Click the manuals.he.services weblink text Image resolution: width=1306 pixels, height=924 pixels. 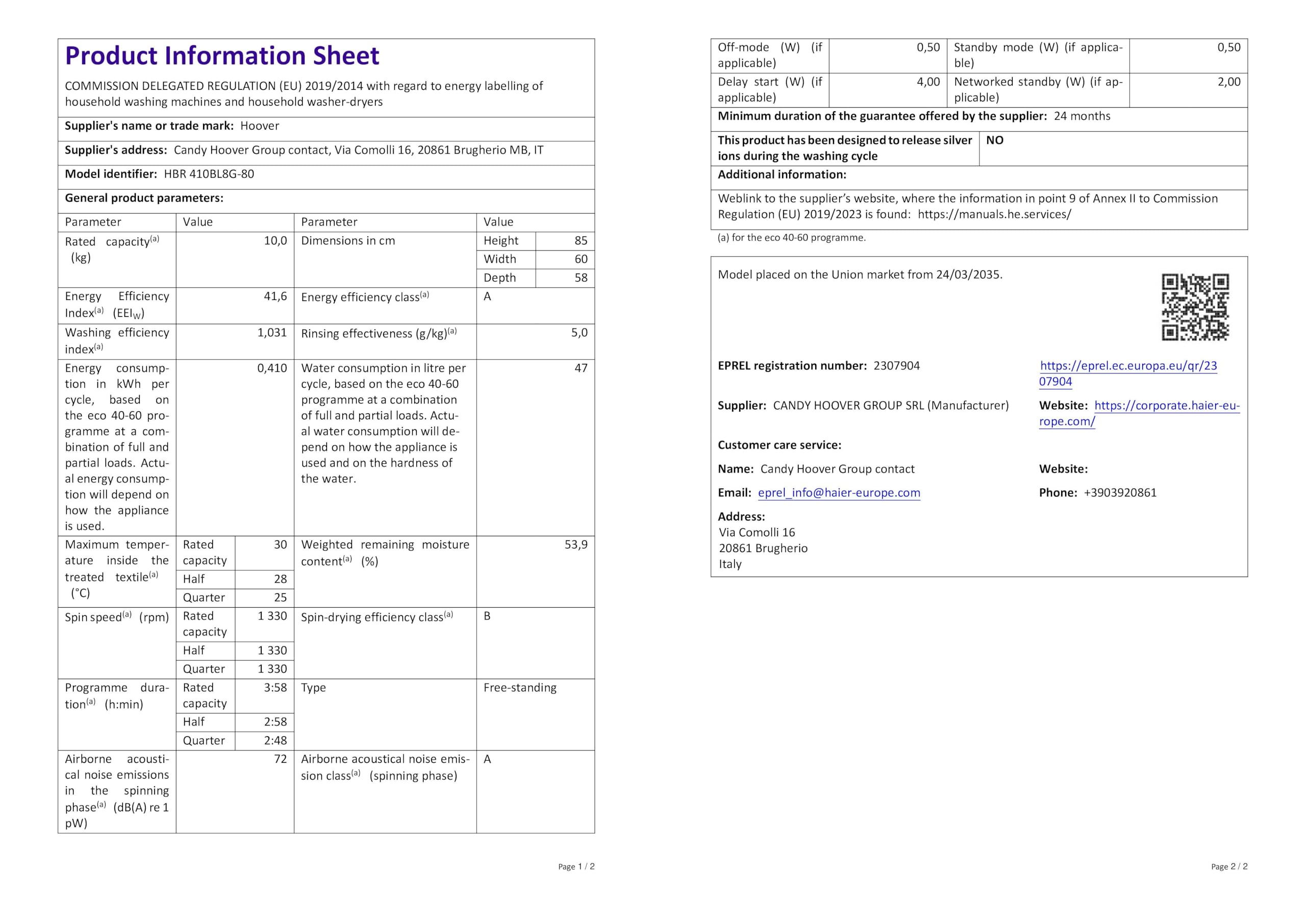point(994,214)
